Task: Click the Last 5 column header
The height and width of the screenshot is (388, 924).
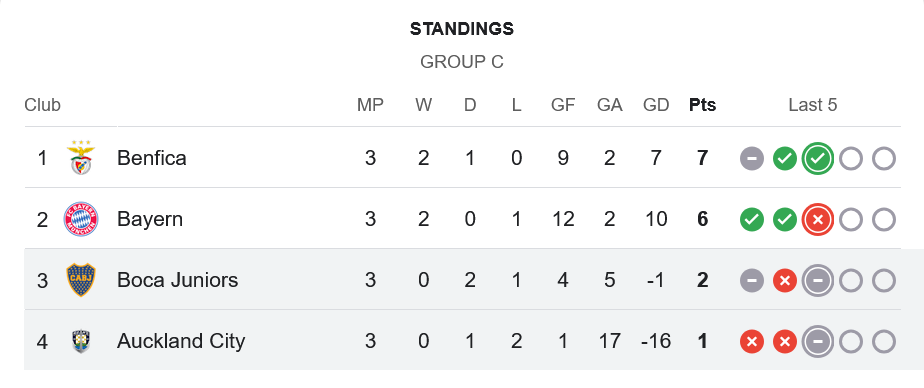Action: tap(813, 105)
